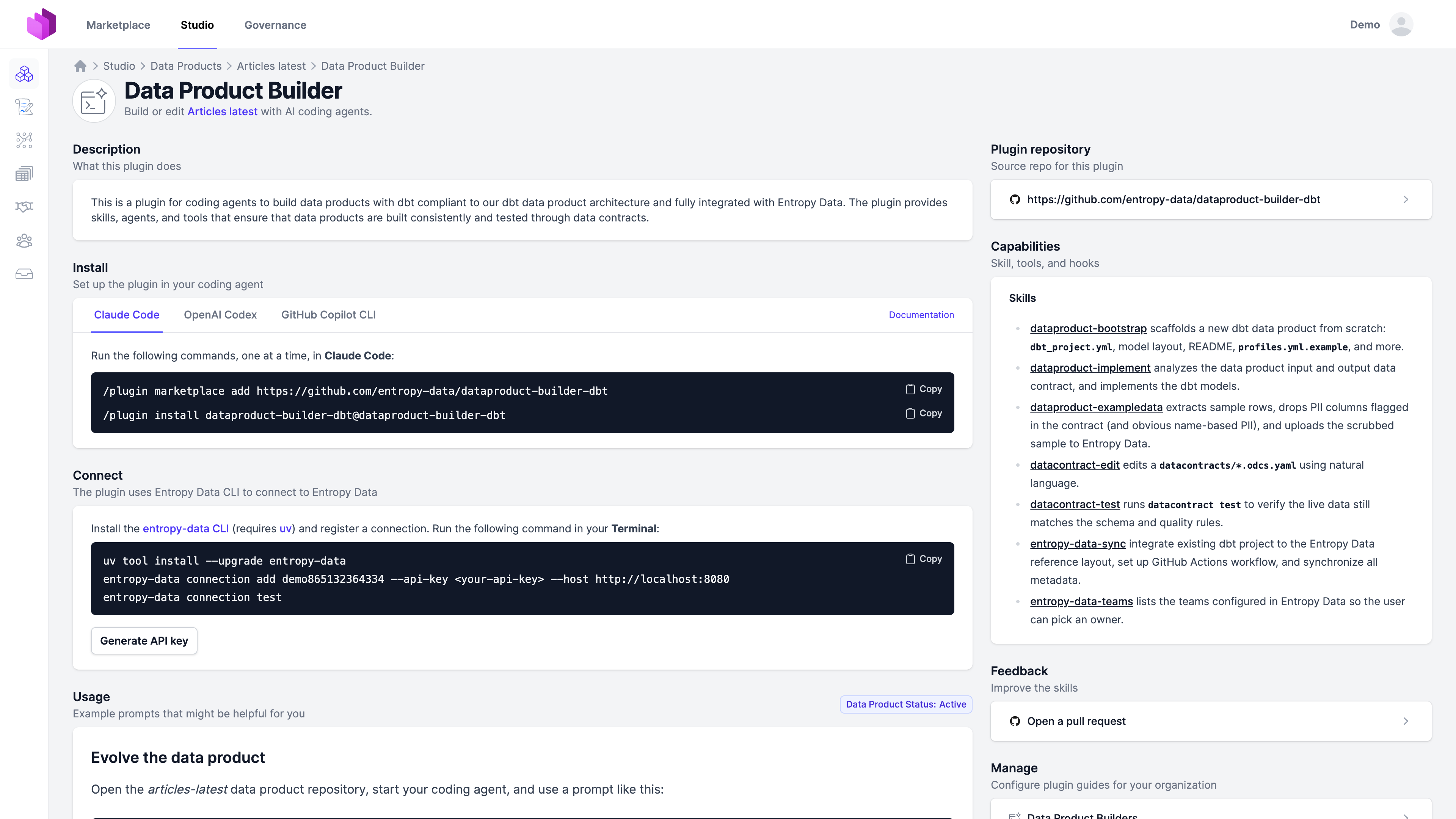Copy the plugin install command
The image size is (1456, 819).
tap(924, 413)
